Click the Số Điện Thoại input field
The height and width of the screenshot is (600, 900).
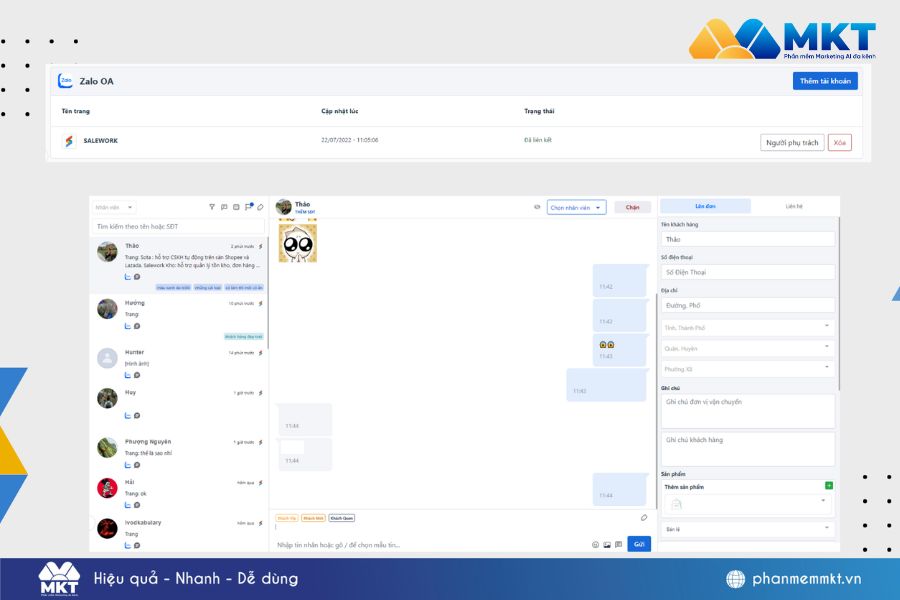coord(748,272)
